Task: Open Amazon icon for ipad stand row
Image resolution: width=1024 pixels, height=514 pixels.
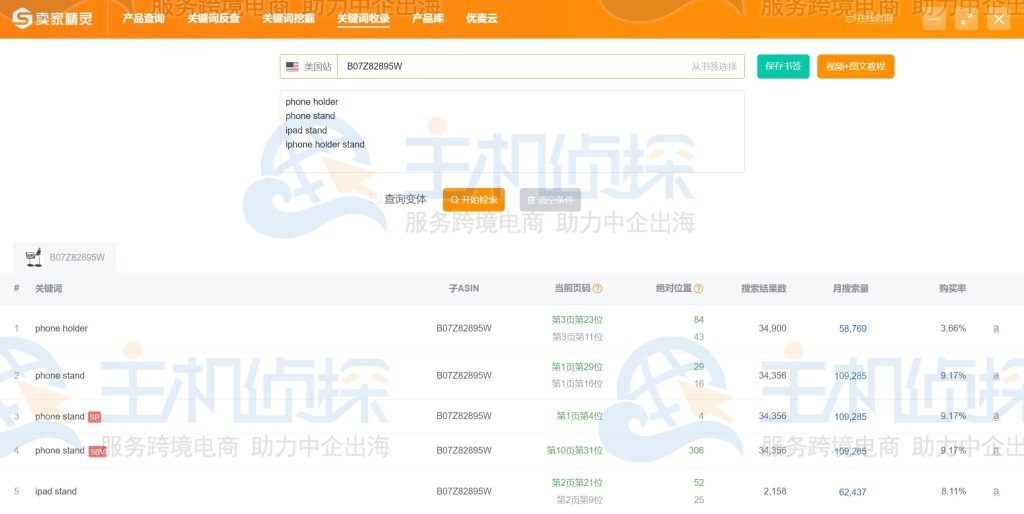Action: (x=995, y=491)
